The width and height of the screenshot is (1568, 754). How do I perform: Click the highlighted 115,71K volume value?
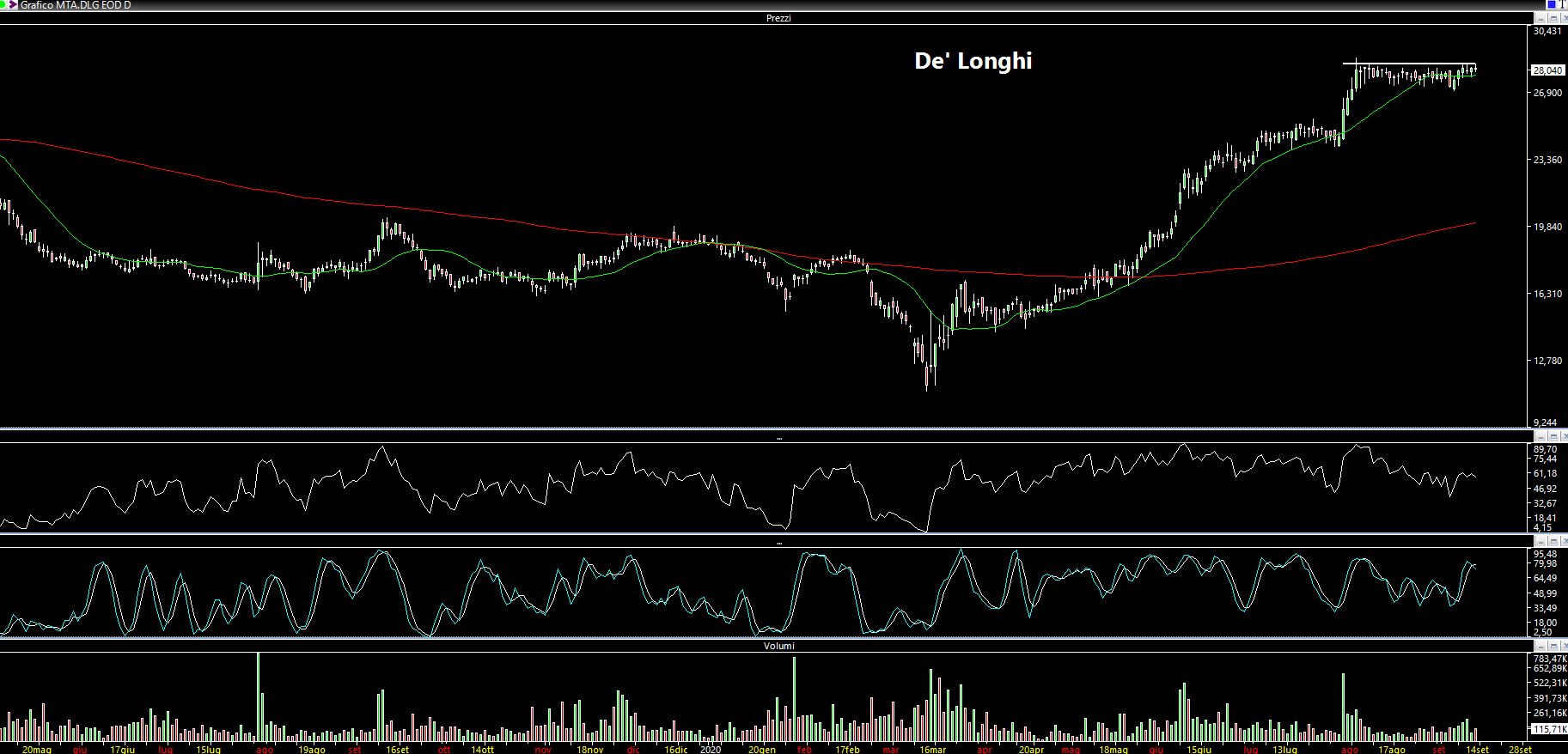[x=1550, y=728]
